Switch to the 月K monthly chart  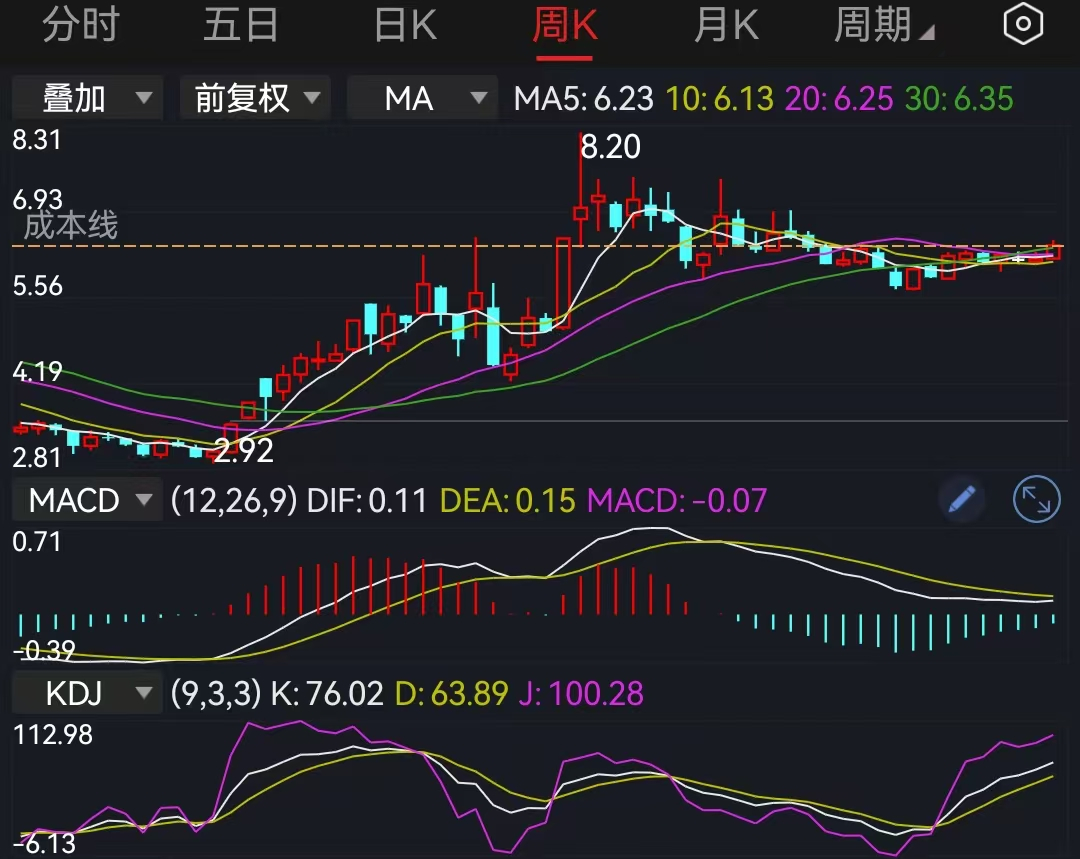[x=727, y=25]
